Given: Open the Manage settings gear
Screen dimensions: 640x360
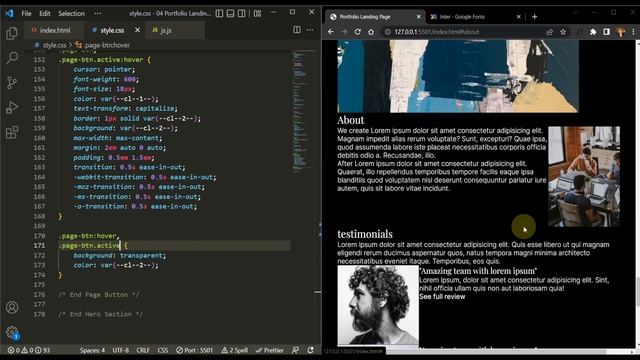Looking at the screenshot, I should (x=12, y=332).
